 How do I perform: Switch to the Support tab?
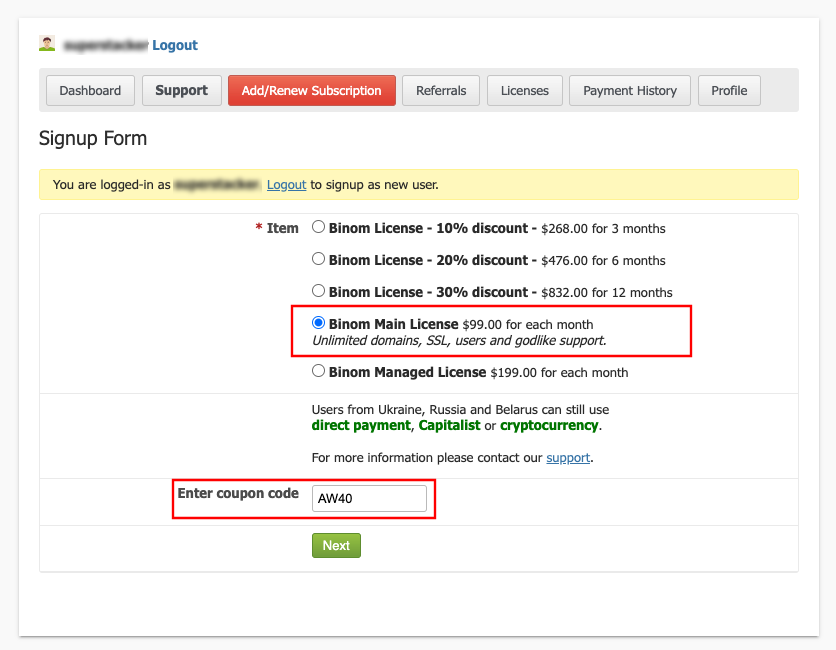coord(181,90)
